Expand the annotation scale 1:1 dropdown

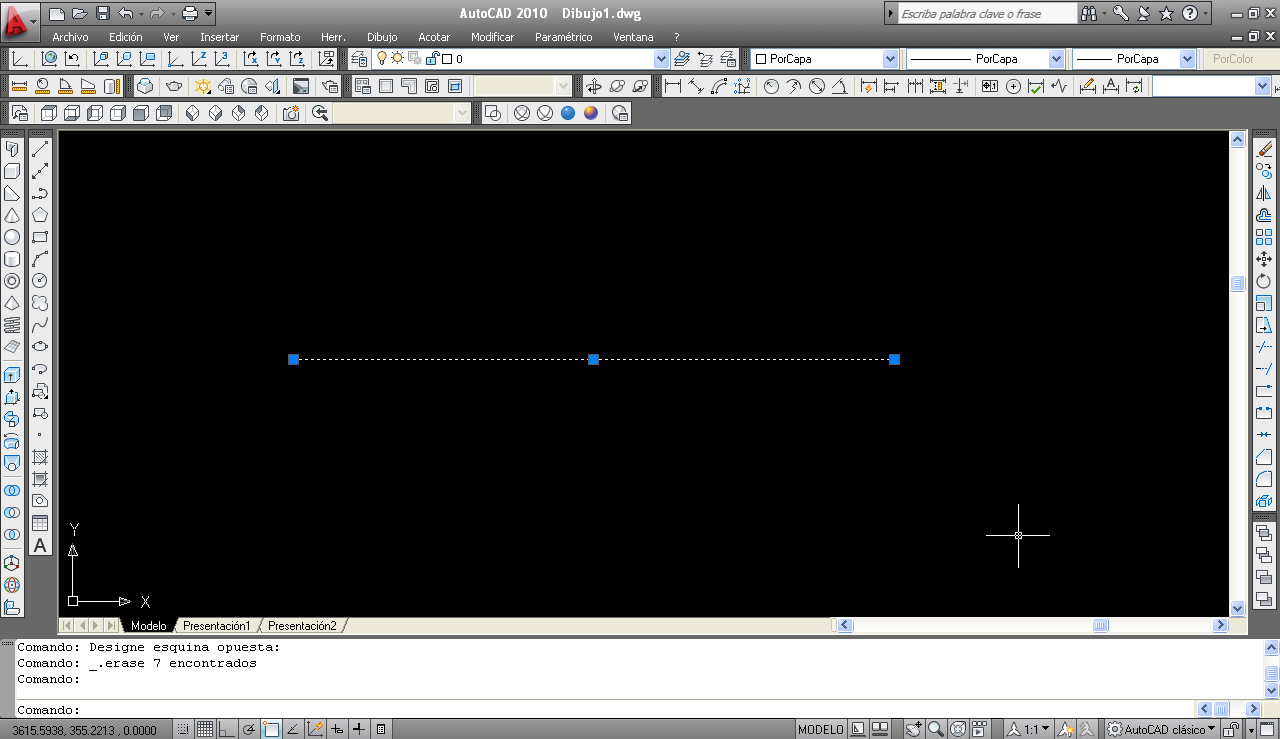1044,728
